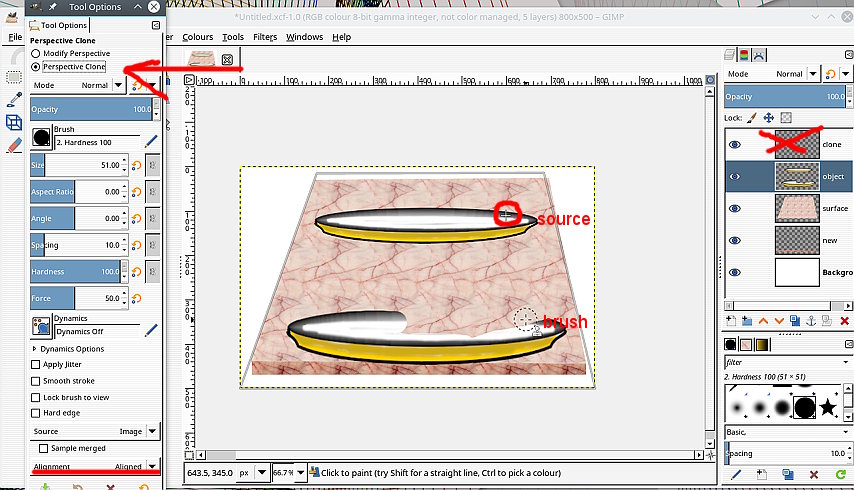Delete the selected layer

tap(844, 321)
